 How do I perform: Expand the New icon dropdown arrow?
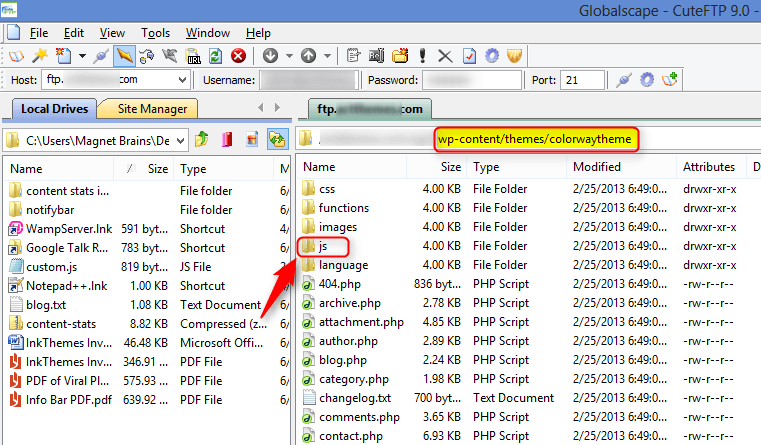pyautogui.click(x=83, y=56)
